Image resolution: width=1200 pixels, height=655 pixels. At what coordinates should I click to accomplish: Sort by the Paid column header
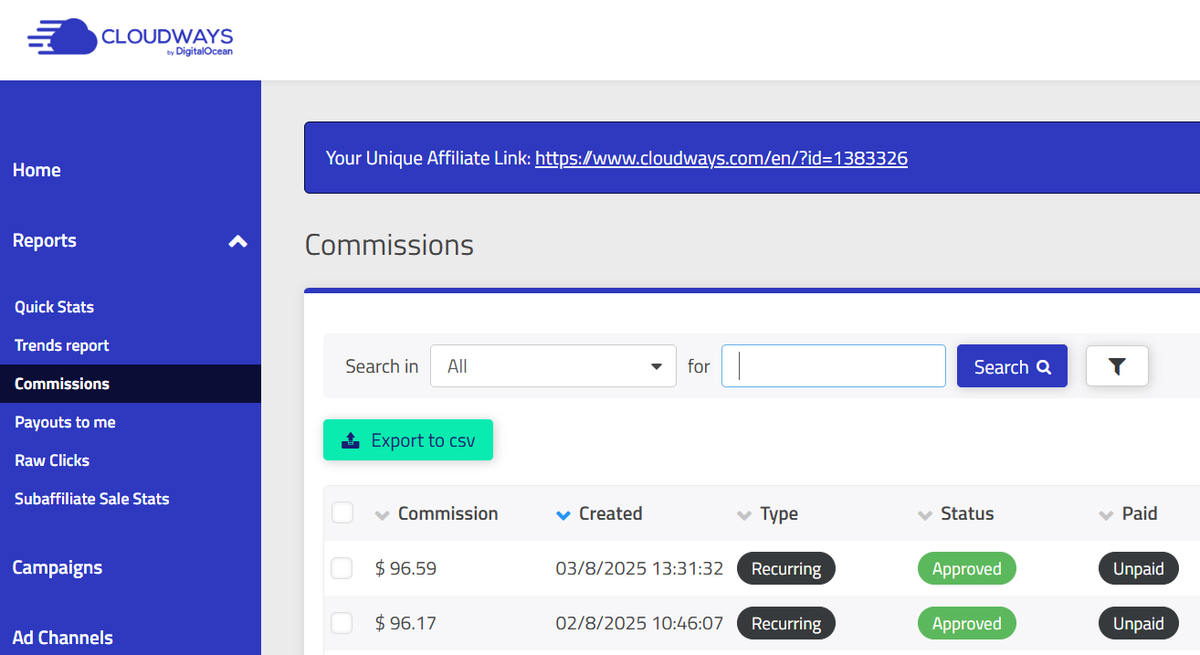pyautogui.click(x=1140, y=513)
